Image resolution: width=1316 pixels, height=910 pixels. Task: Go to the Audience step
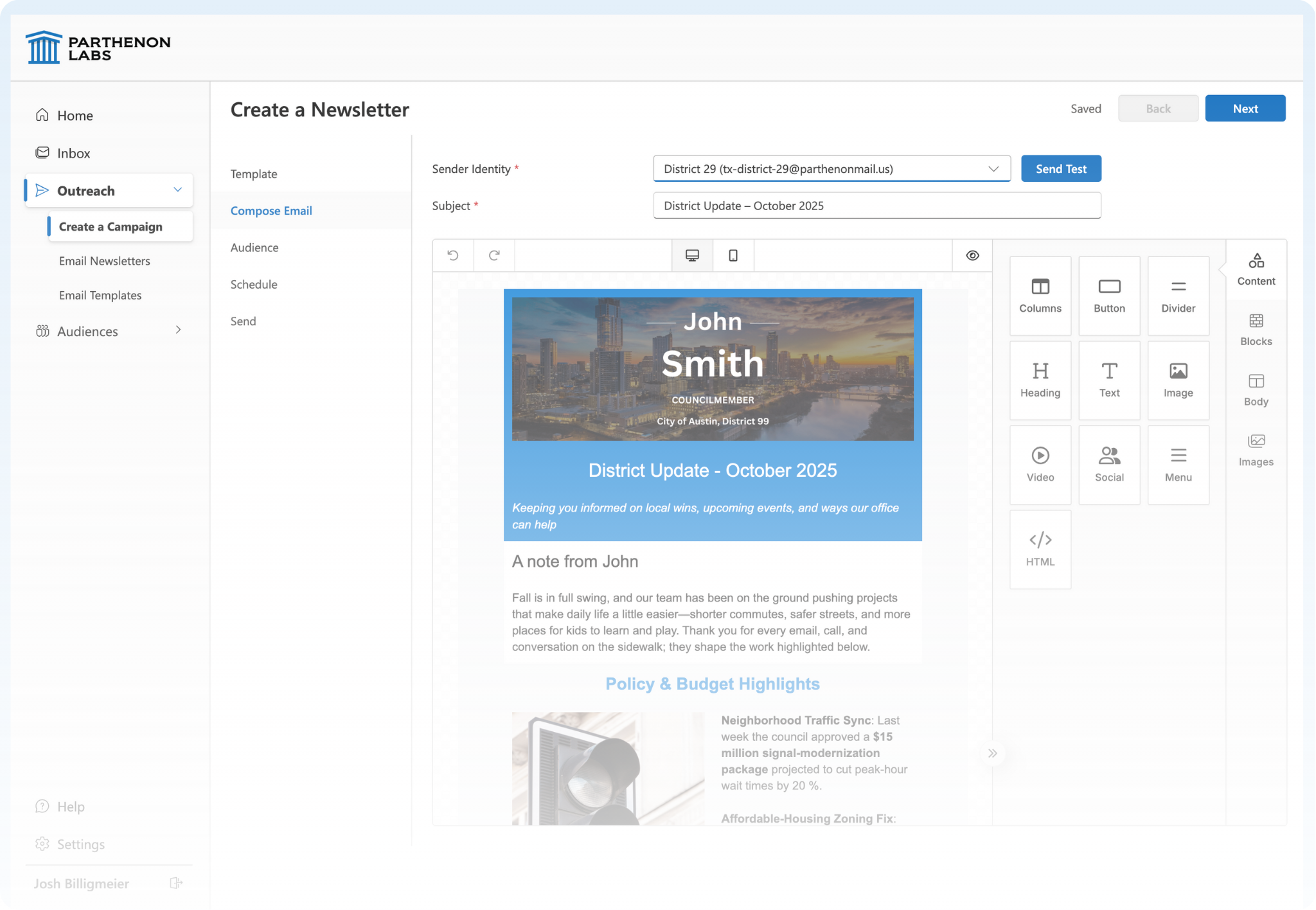coord(254,247)
